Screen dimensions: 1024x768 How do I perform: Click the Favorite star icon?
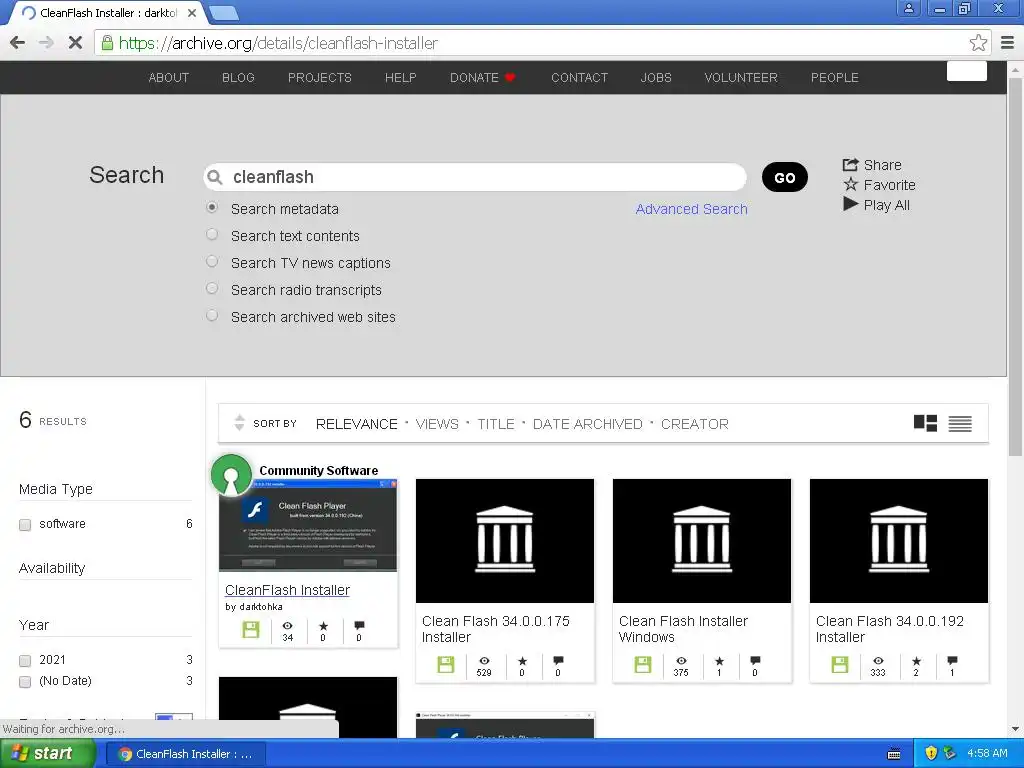pos(850,185)
